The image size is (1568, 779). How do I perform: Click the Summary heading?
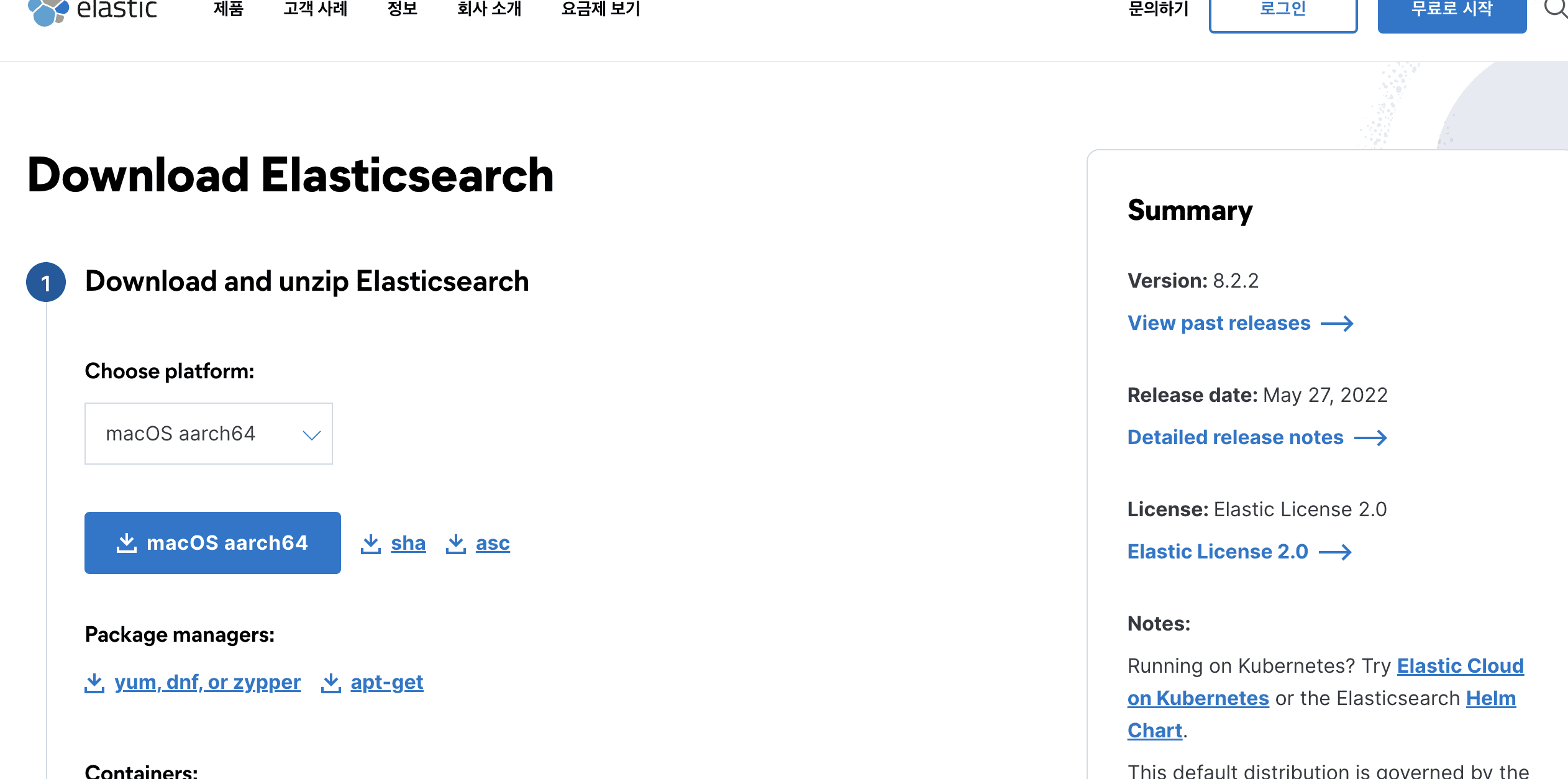(1190, 211)
